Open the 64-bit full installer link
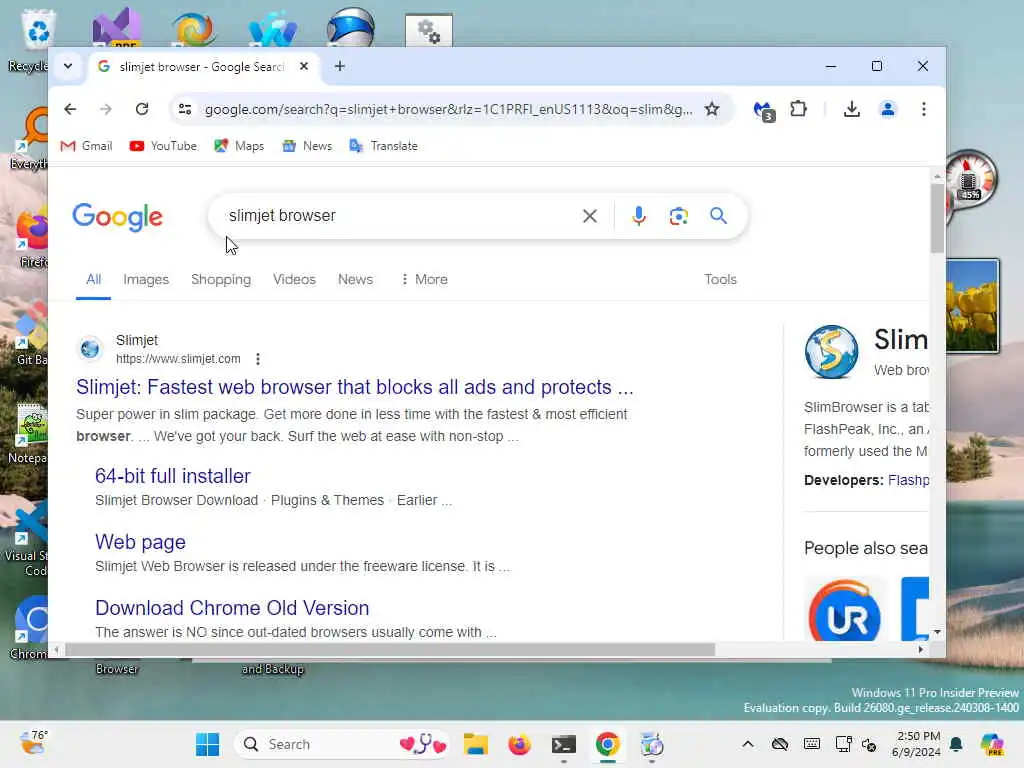Image resolution: width=1024 pixels, height=768 pixels. pos(172,476)
